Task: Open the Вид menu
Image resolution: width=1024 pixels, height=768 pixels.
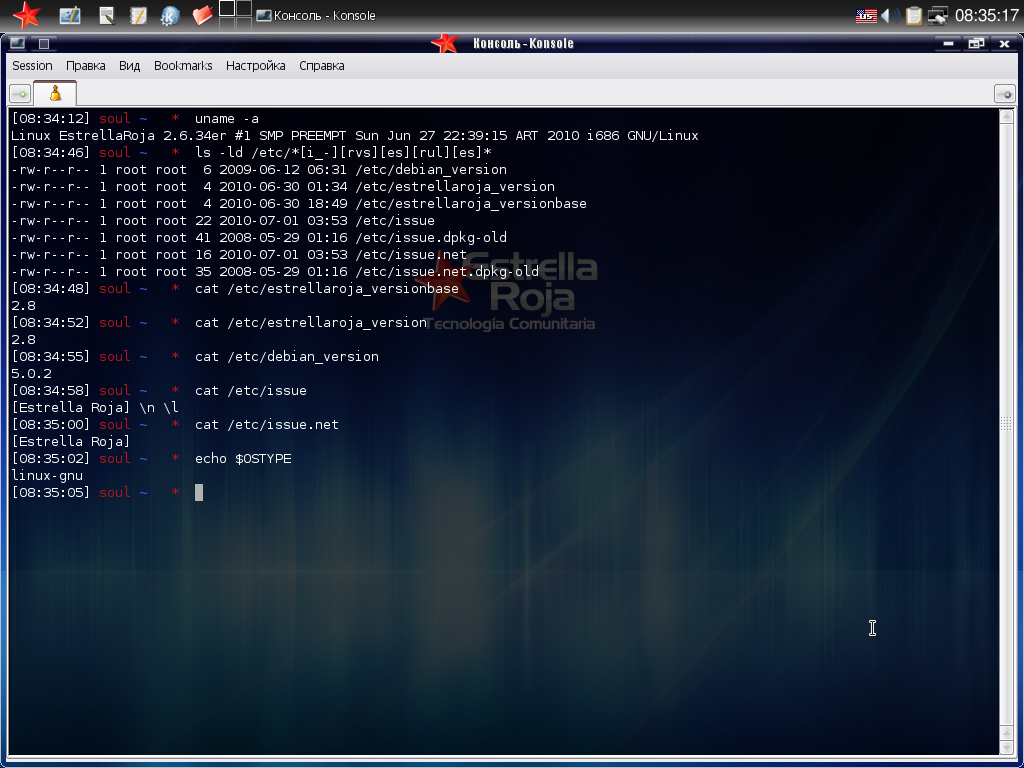Action: (x=129, y=65)
